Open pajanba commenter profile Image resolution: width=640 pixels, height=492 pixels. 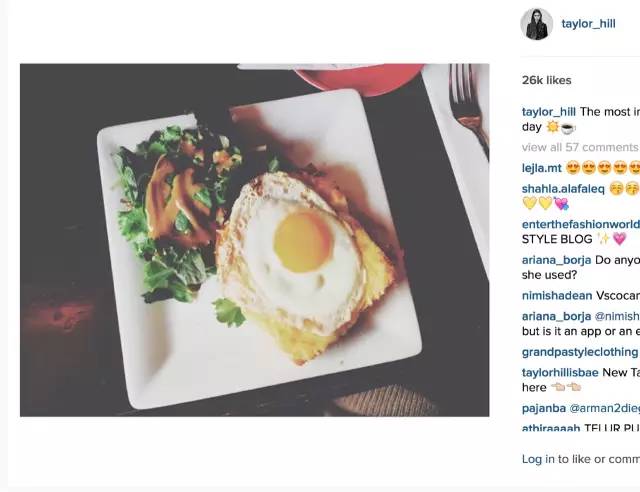tap(544, 408)
